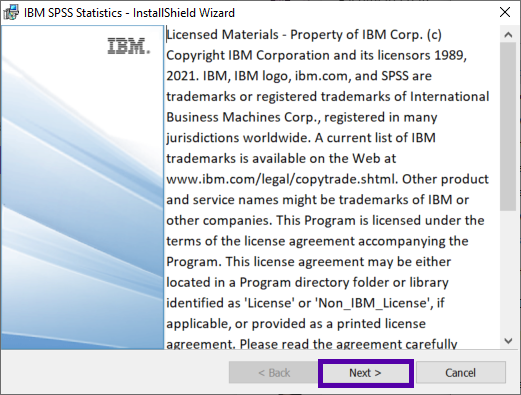Click the Next > button
Image resolution: width=521 pixels, height=395 pixels.
pyautogui.click(x=365, y=373)
